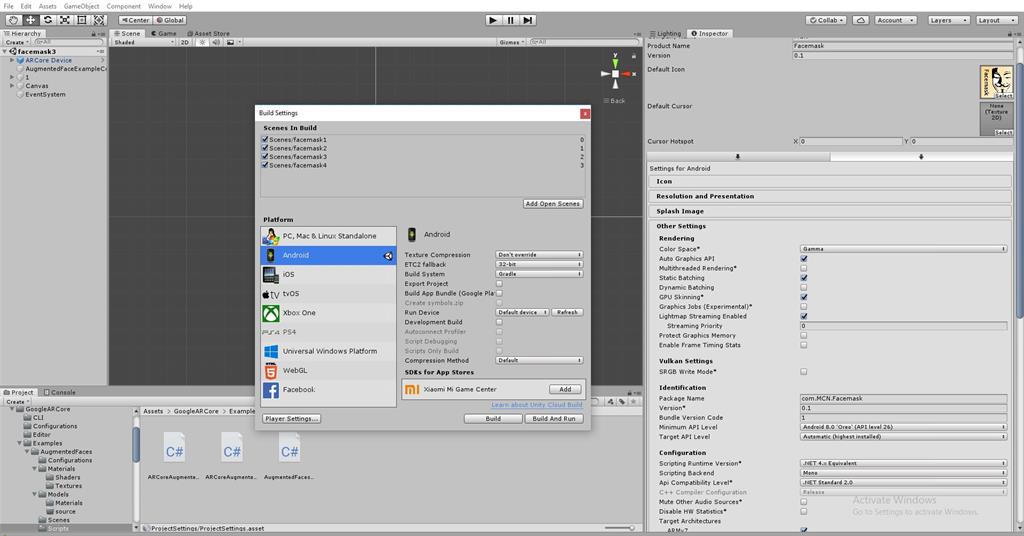Image resolution: width=1024 pixels, height=536 pixels.
Task: Open the Component menu
Action: [123, 6]
